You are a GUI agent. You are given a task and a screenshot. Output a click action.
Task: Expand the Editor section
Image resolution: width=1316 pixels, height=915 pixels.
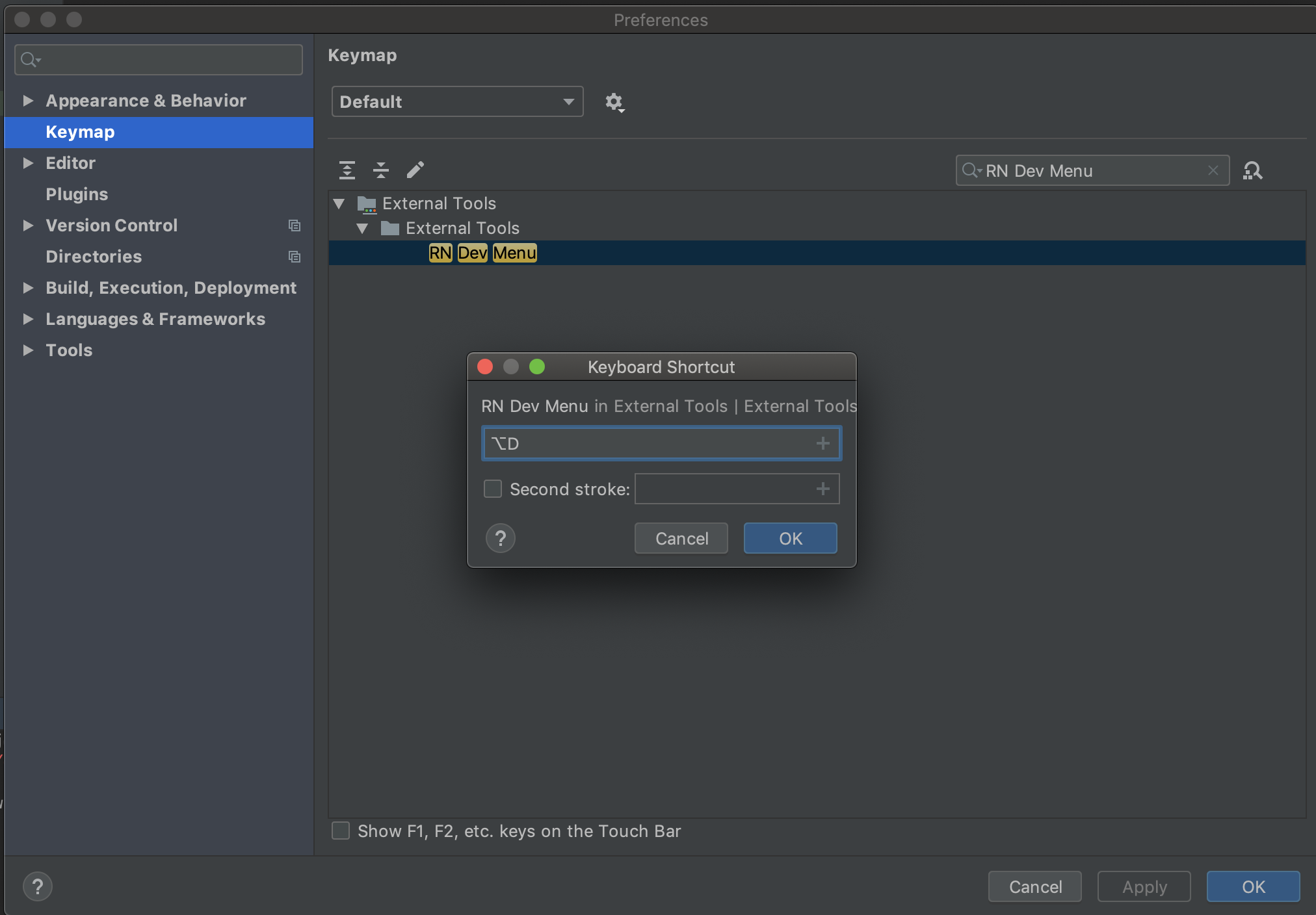click(x=28, y=163)
